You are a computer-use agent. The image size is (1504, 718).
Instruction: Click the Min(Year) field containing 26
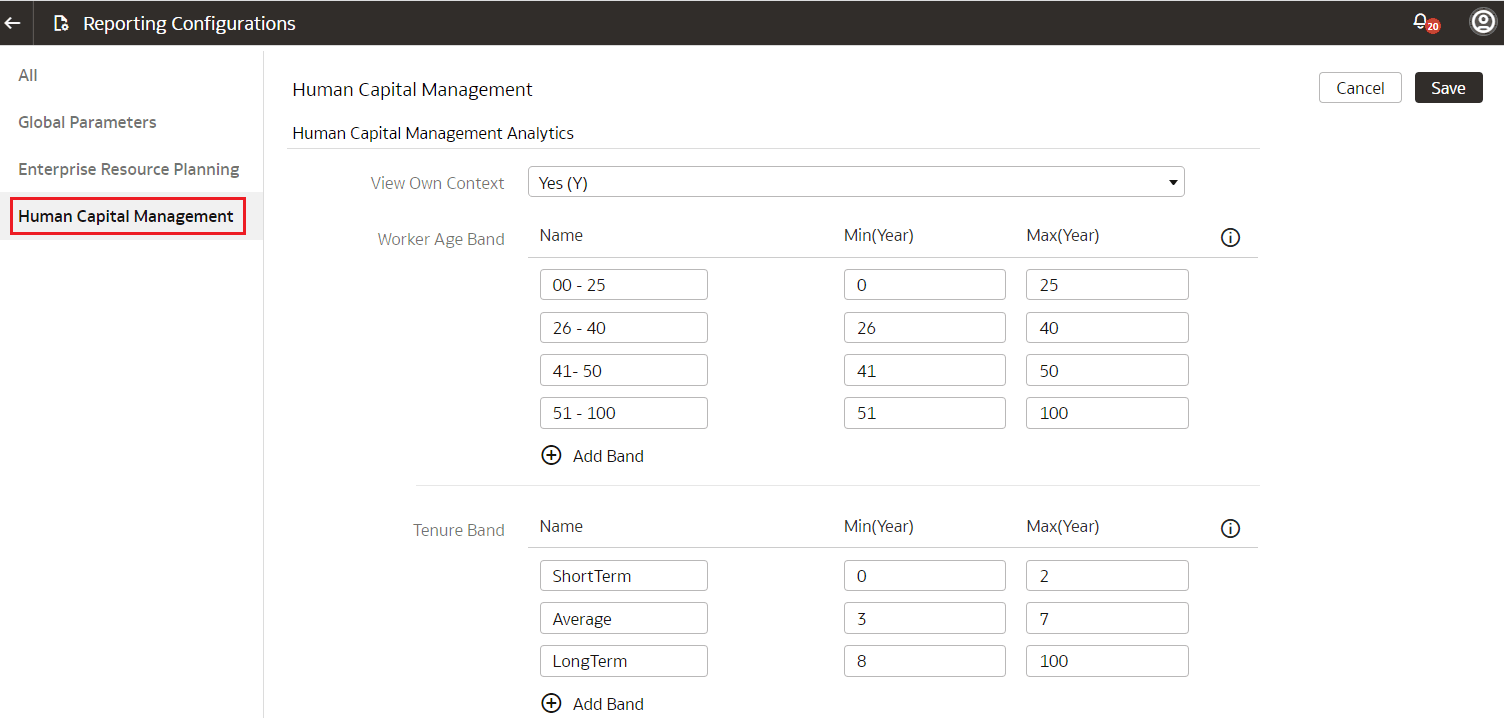coord(924,327)
